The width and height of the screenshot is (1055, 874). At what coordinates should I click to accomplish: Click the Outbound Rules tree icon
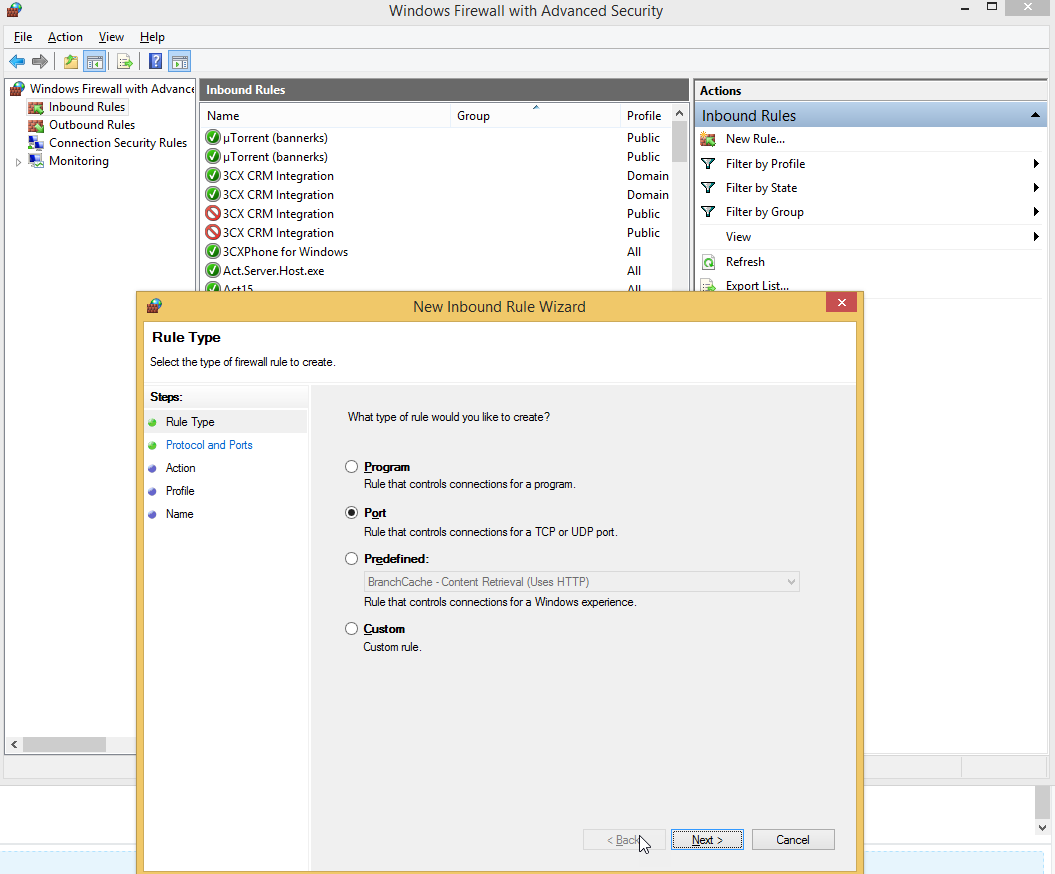coord(36,125)
